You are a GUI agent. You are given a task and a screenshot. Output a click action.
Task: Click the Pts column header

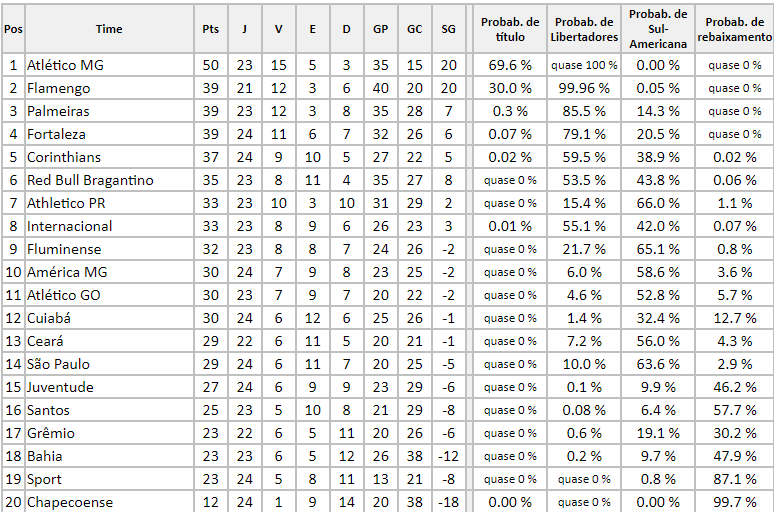[211, 29]
